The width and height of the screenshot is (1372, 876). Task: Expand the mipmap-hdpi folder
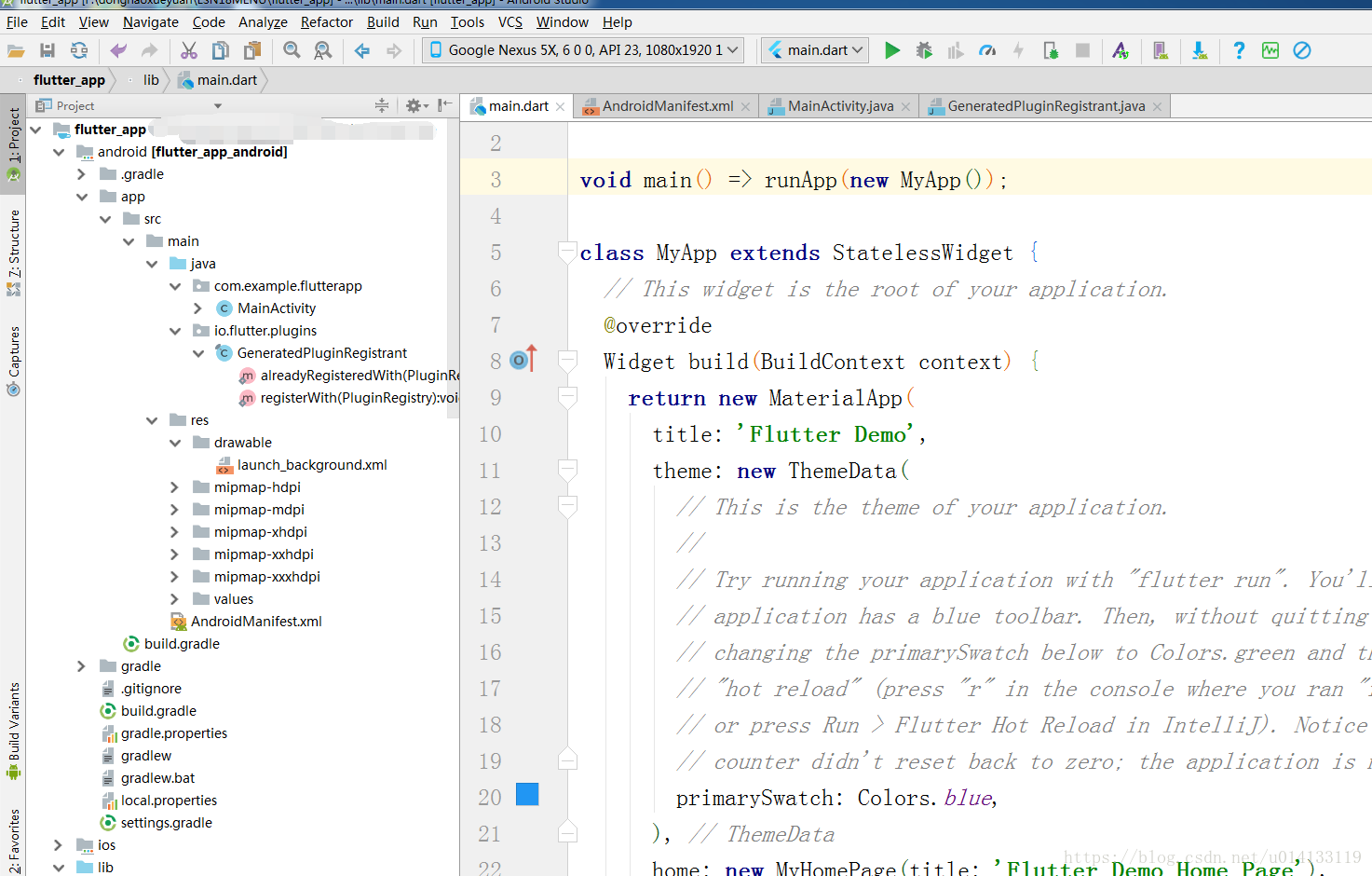[x=174, y=487]
